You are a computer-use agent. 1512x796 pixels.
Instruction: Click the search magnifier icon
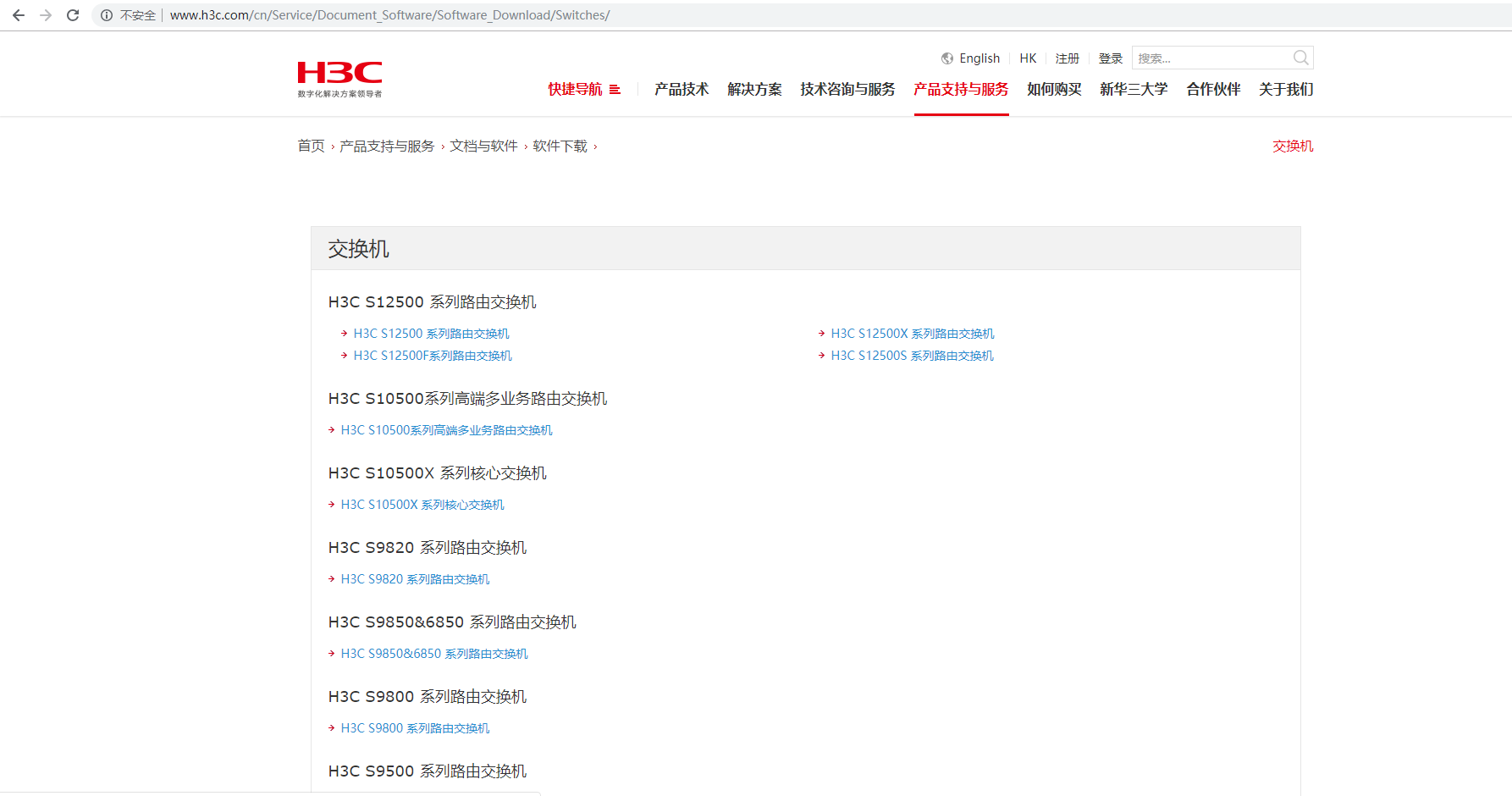click(x=1301, y=58)
